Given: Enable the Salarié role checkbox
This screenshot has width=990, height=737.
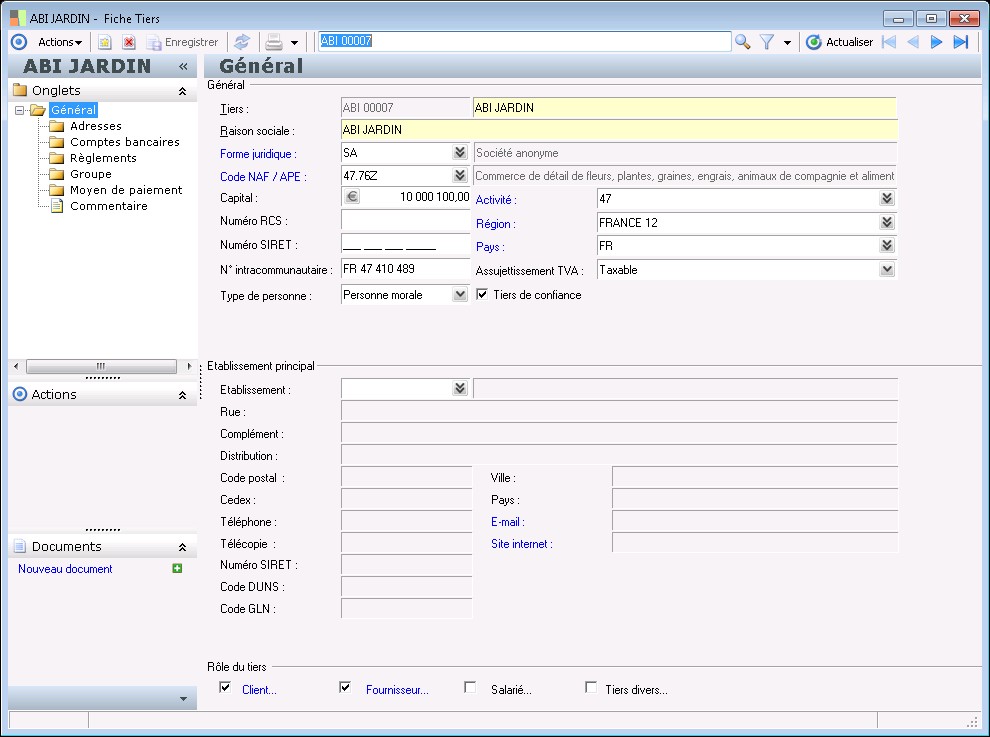Looking at the screenshot, I should pos(470,688).
